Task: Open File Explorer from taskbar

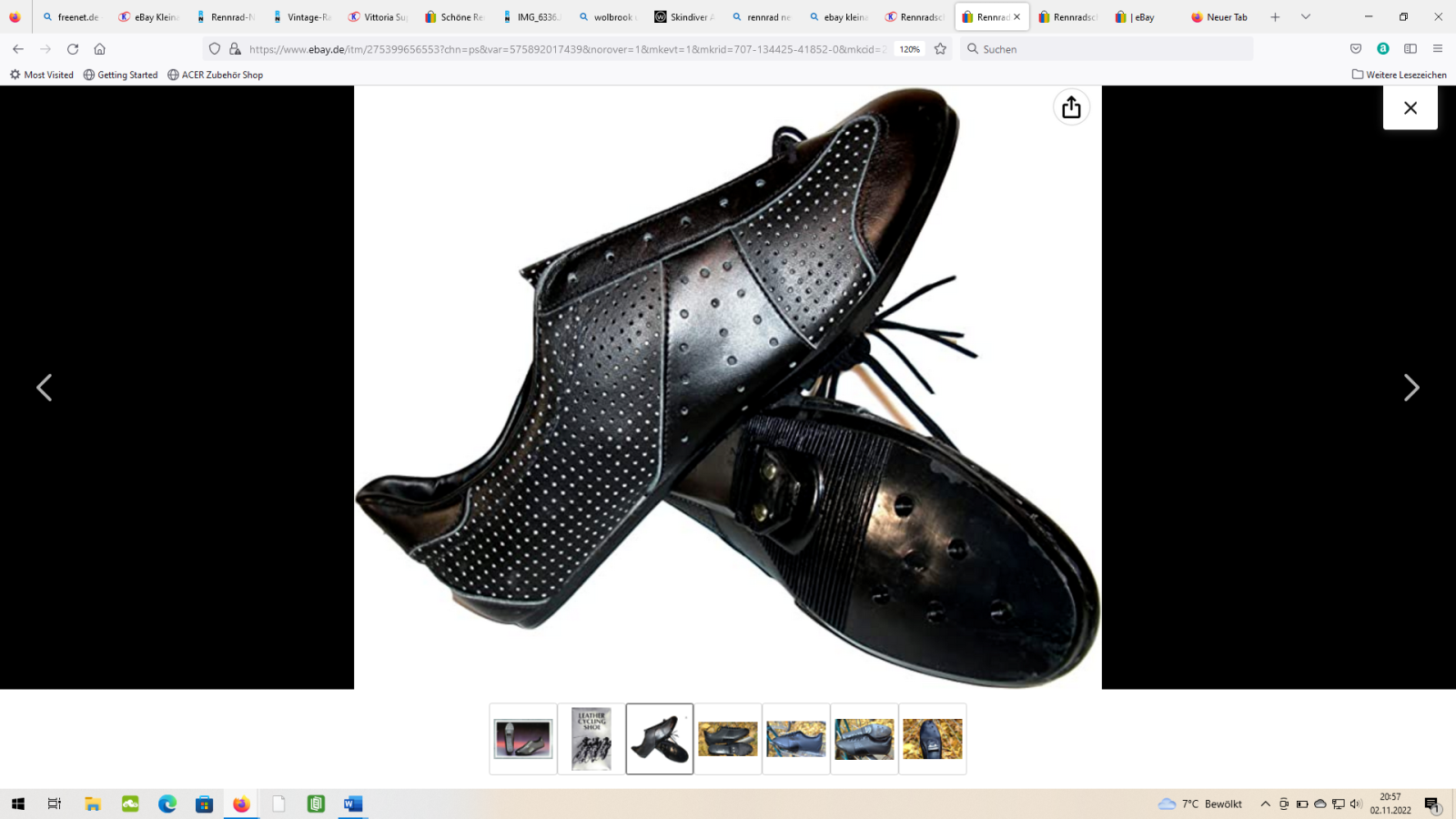Action: tap(92, 804)
